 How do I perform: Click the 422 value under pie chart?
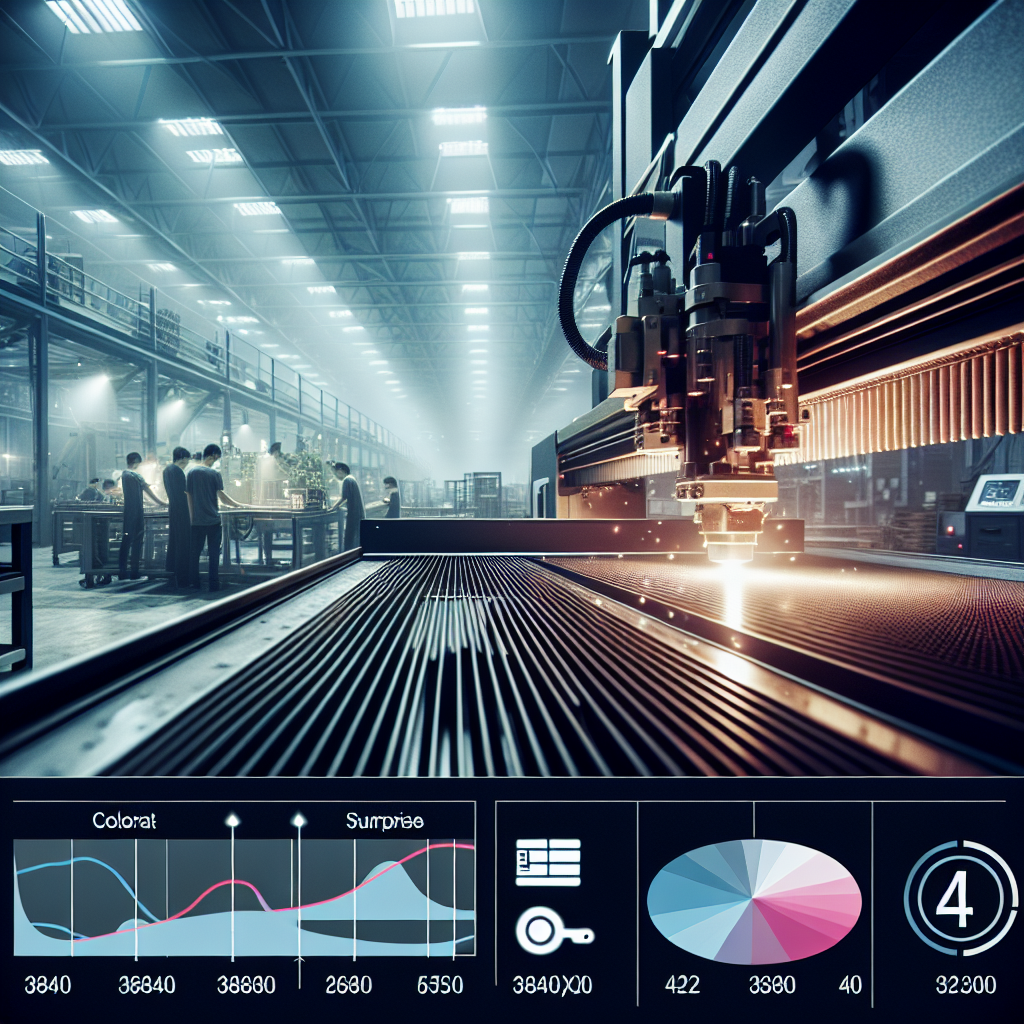click(685, 986)
